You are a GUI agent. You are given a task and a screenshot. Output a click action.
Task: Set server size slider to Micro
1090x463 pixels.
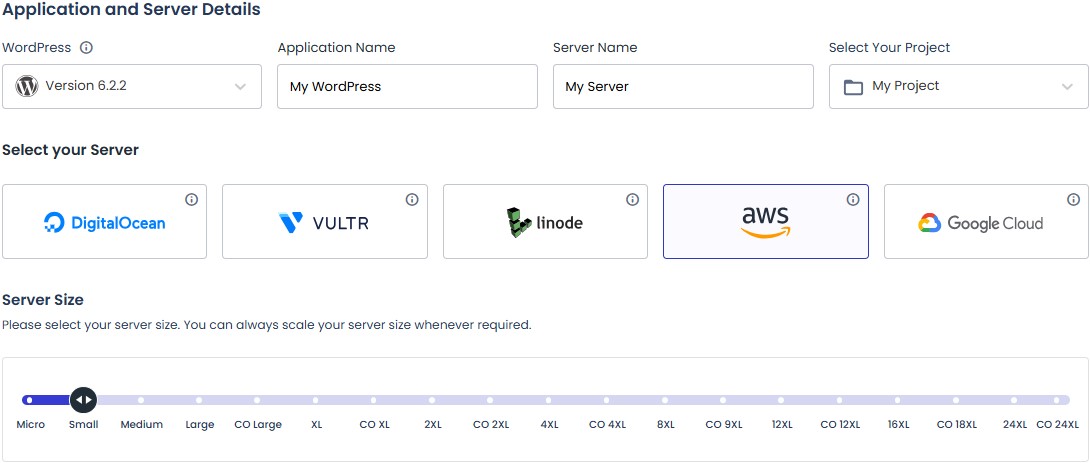point(29,400)
